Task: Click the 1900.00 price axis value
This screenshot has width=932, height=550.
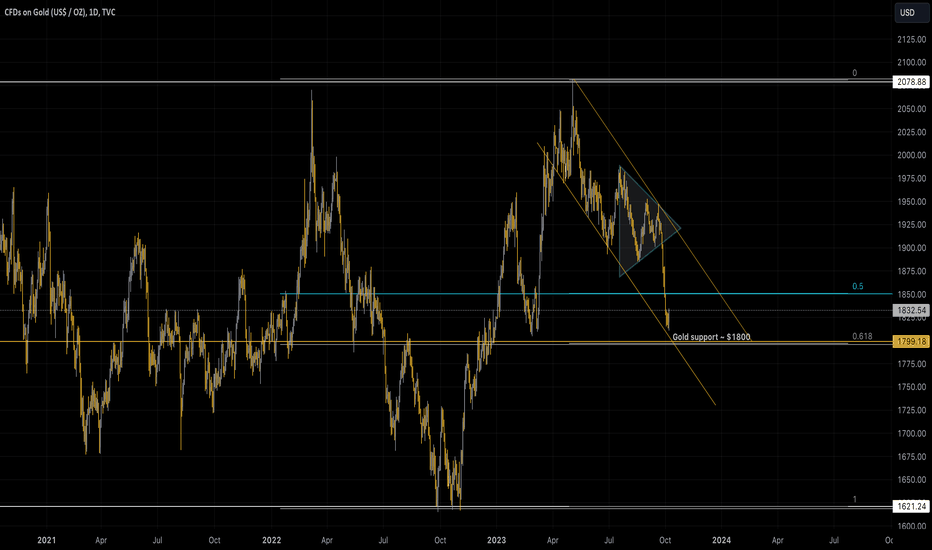Action: (x=911, y=248)
